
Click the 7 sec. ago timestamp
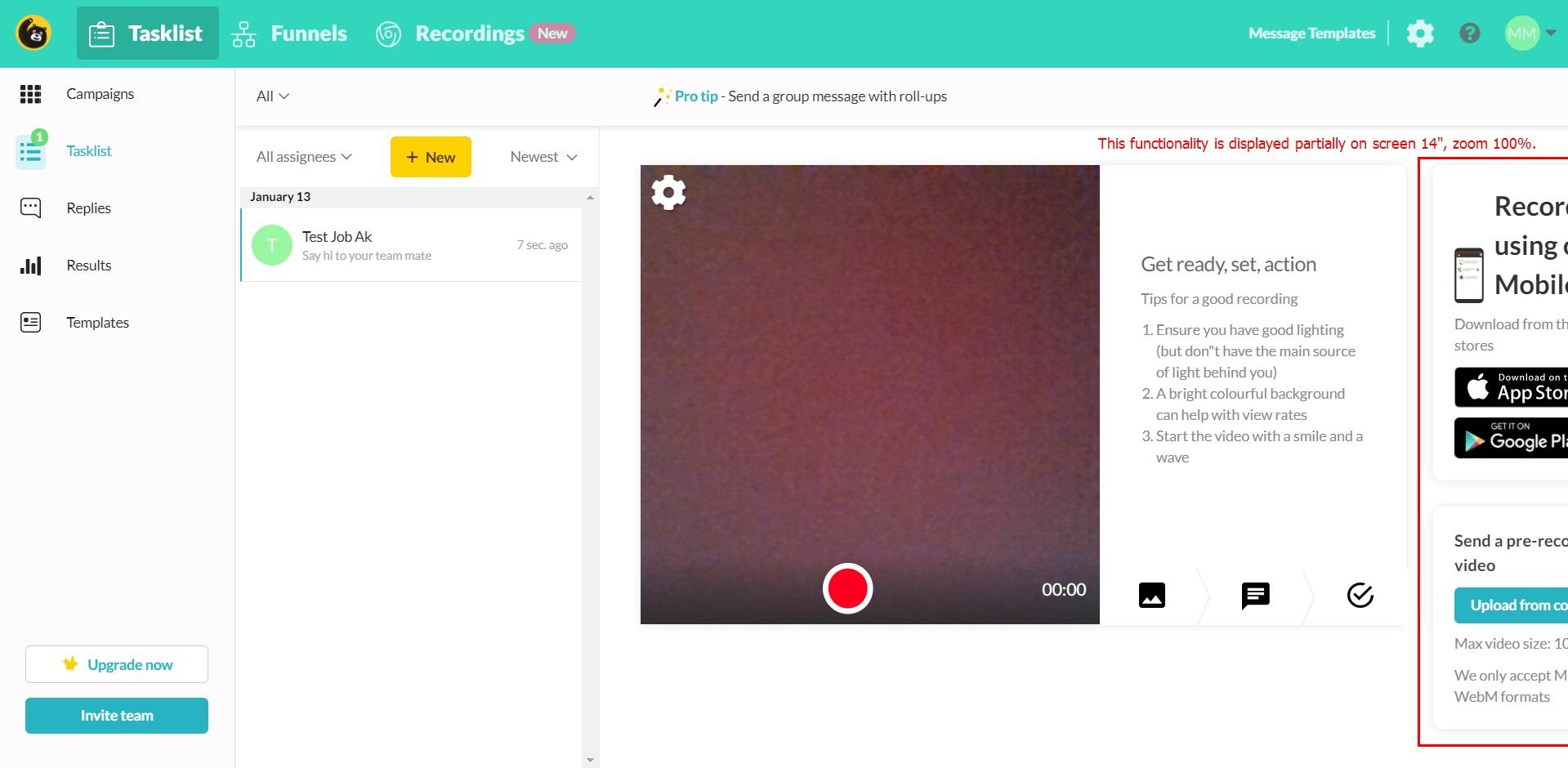point(543,245)
